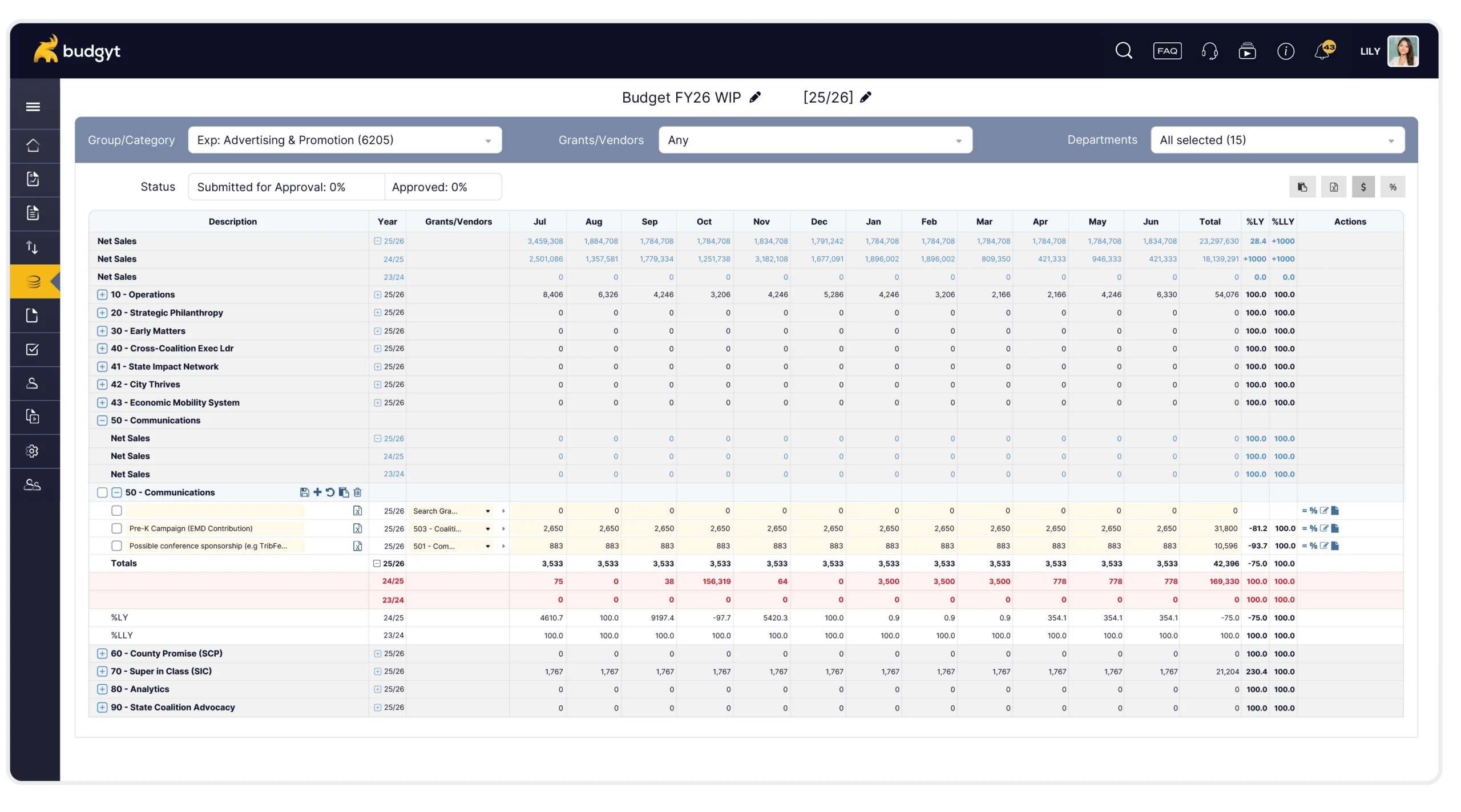The image size is (1461, 812).
Task: Click the FAQ button
Action: [x=1167, y=51]
